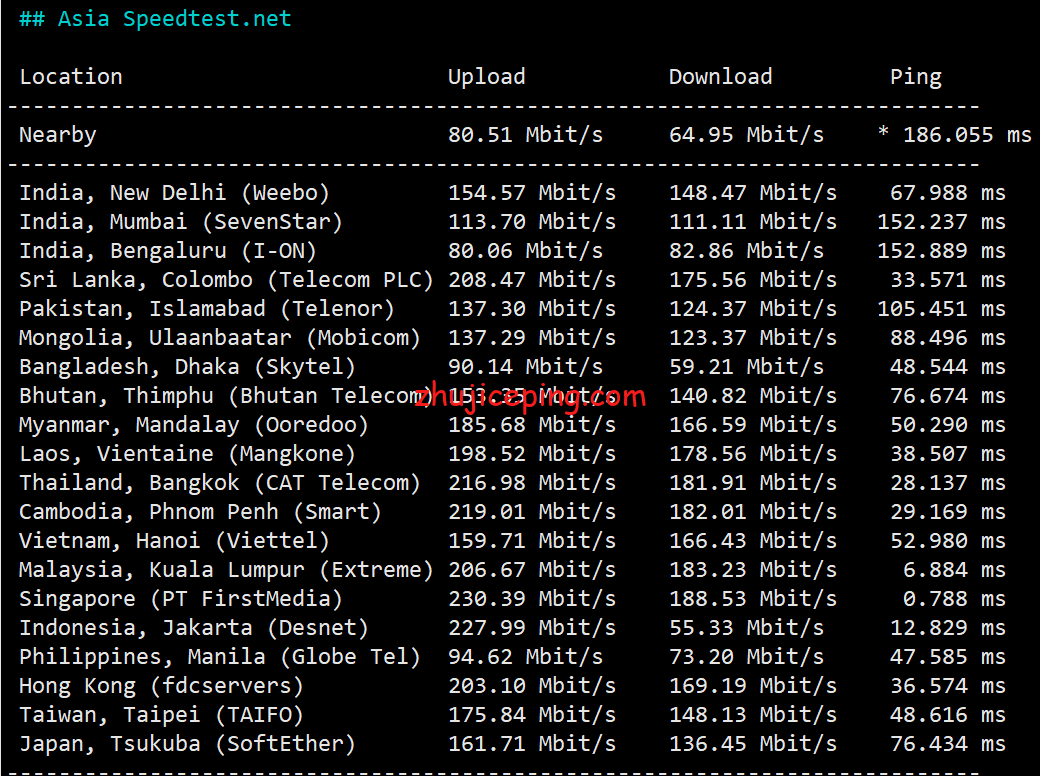The width and height of the screenshot is (1040, 776).
Task: Select Hong Kong download 169.19 Mbit/s
Action: 753,686
